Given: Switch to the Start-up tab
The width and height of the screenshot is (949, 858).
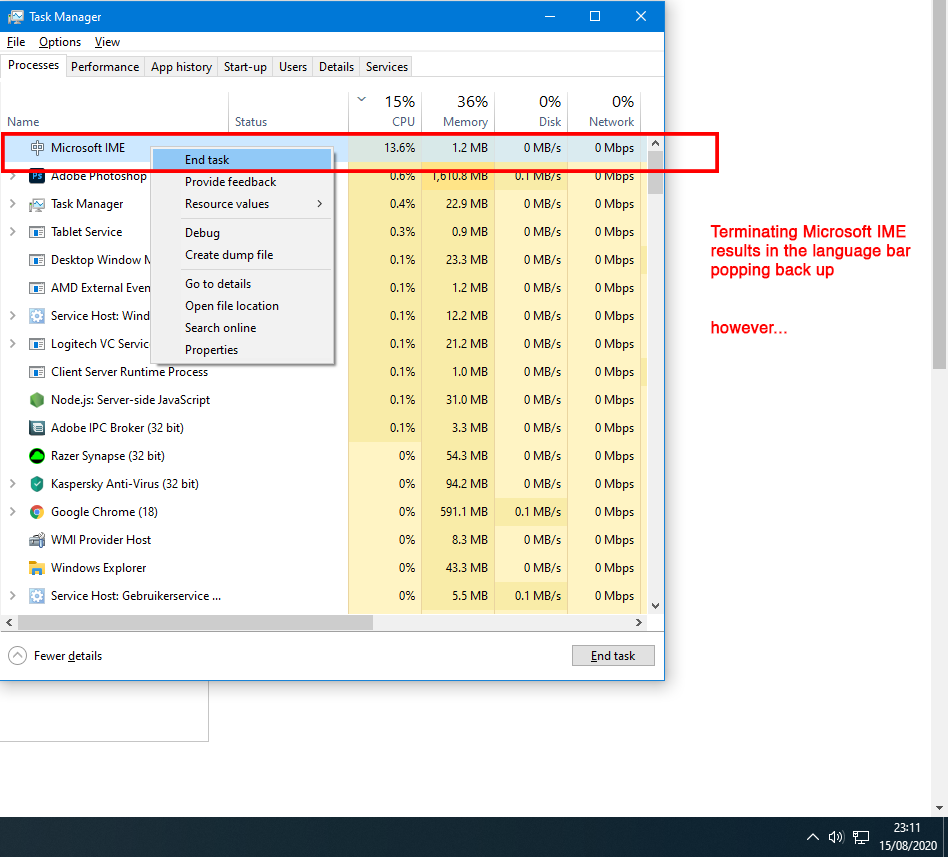Looking at the screenshot, I should 245,67.
